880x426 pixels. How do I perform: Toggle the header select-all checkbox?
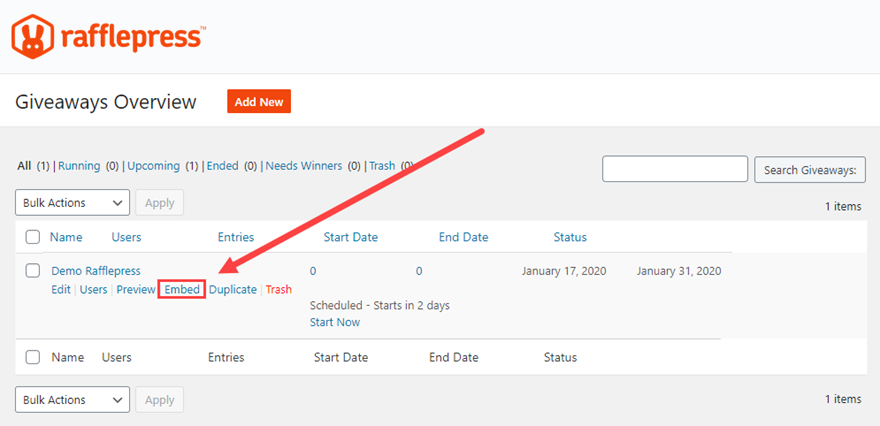click(x=33, y=238)
